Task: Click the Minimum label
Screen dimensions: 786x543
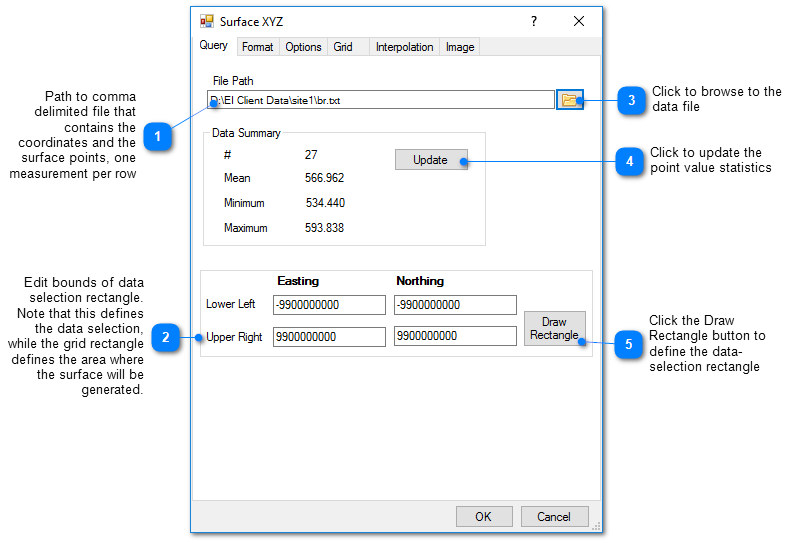Action: pos(244,203)
